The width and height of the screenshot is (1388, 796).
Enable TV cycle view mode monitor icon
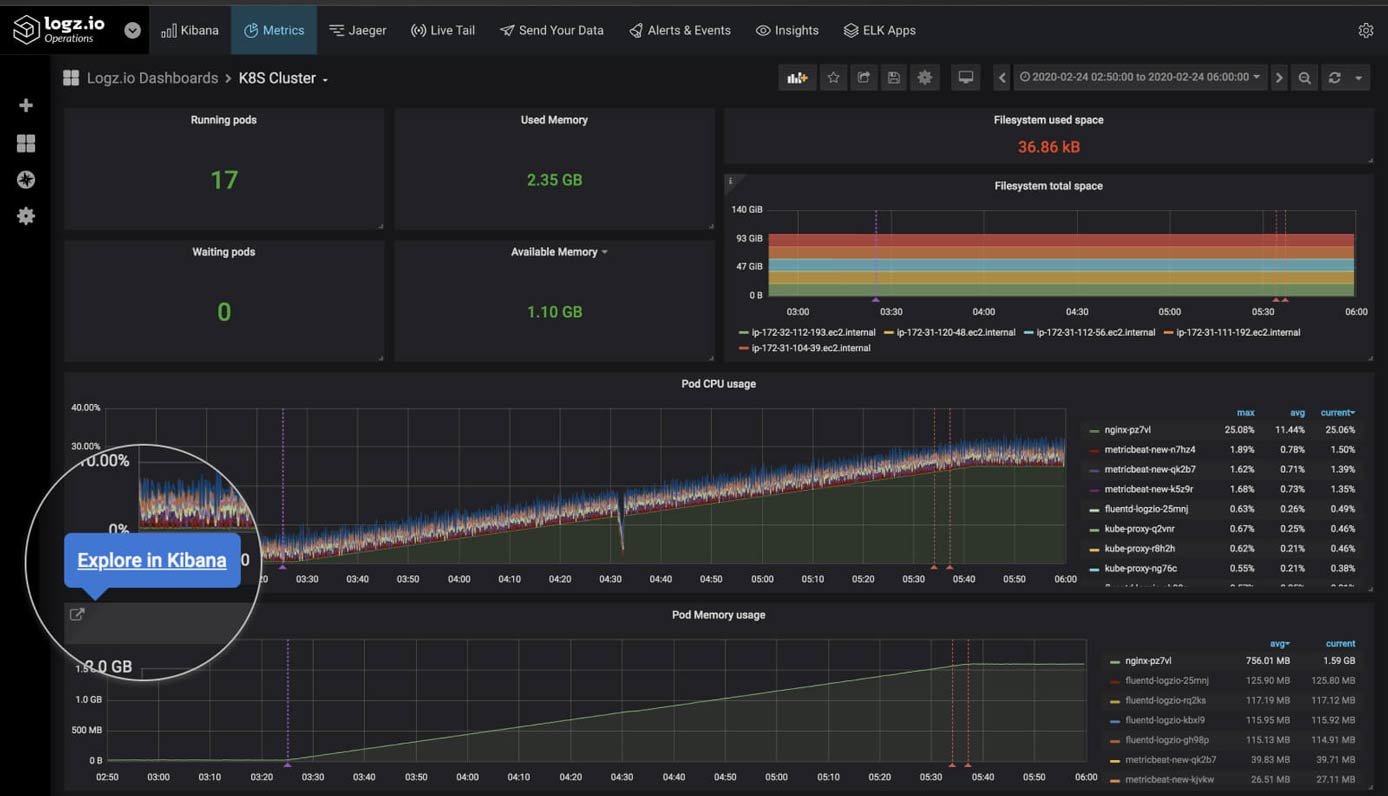click(965, 77)
